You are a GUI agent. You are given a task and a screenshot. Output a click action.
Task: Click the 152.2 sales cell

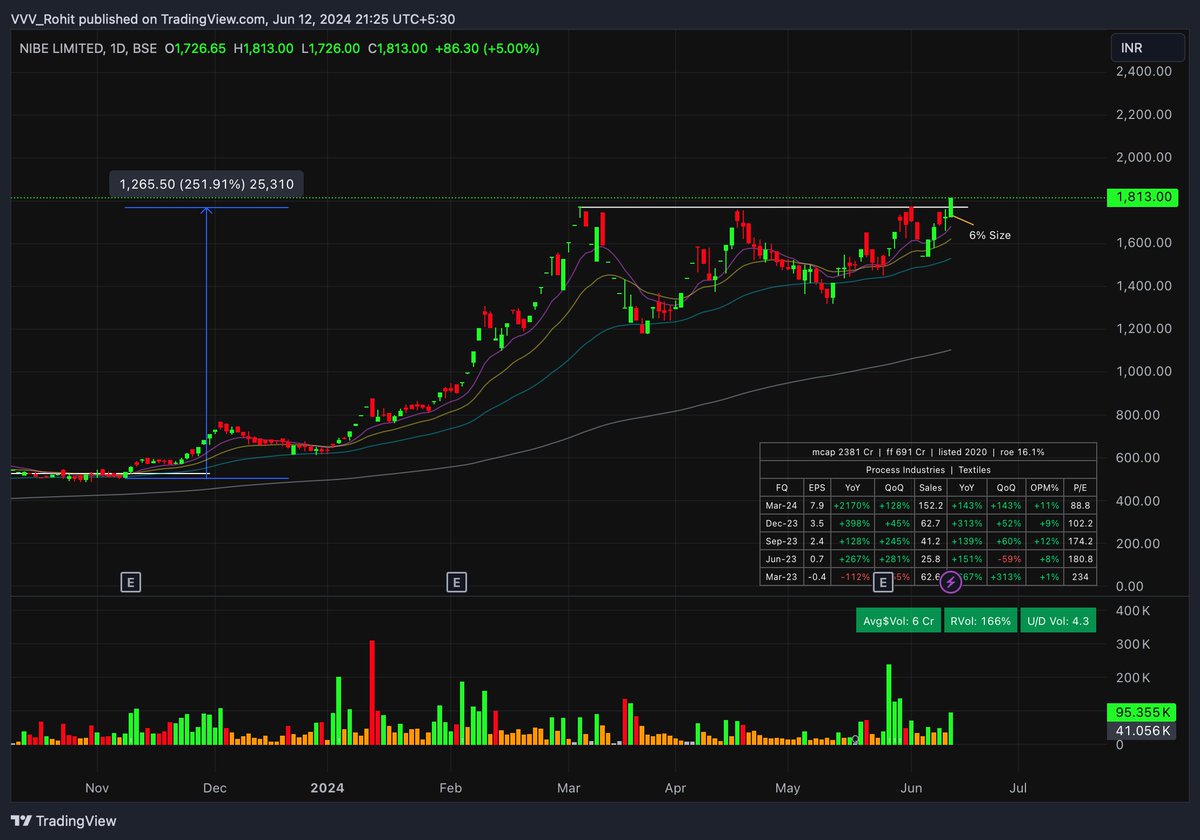[932, 505]
